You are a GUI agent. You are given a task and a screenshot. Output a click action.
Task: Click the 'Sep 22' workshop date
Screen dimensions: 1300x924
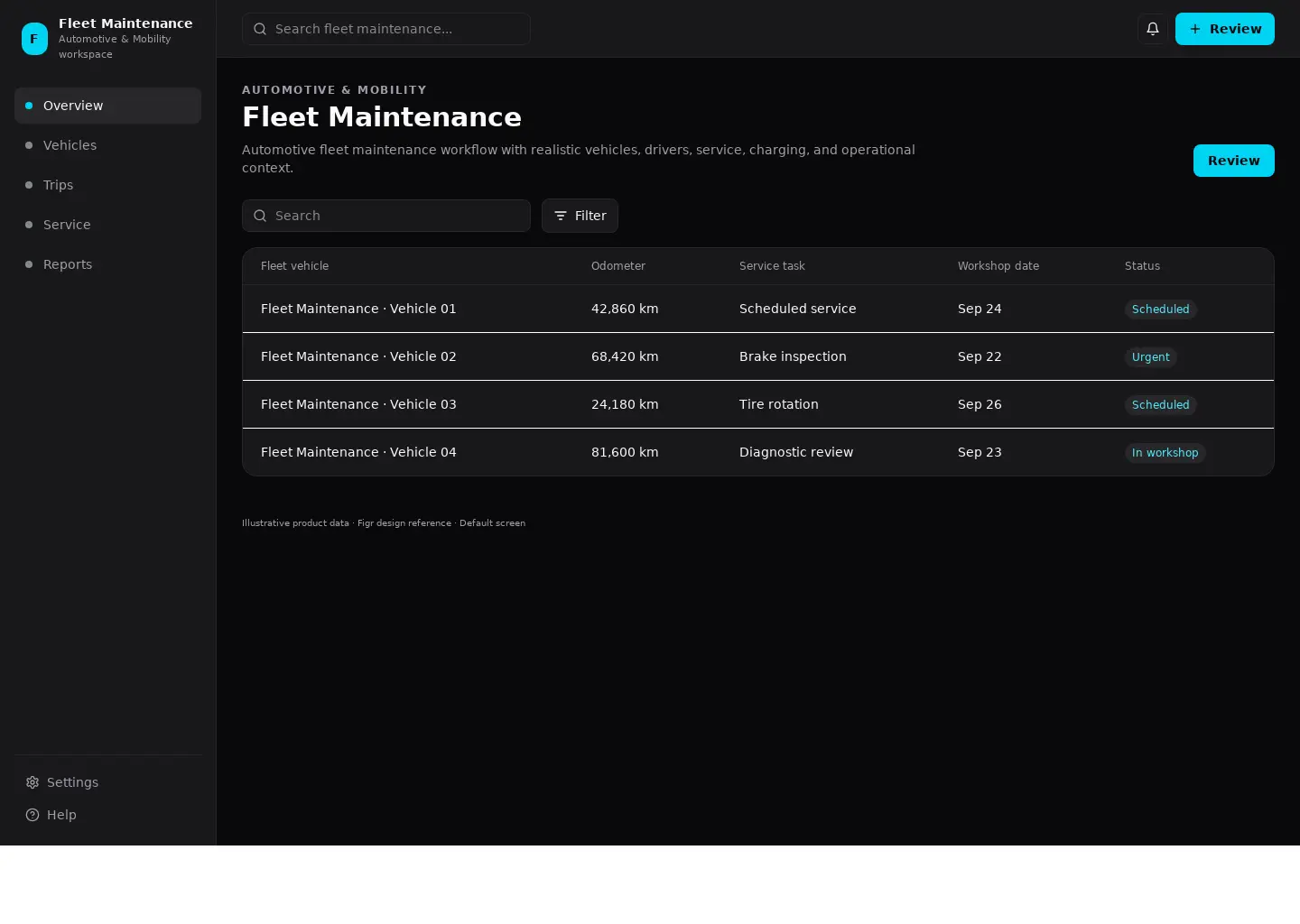980,356
